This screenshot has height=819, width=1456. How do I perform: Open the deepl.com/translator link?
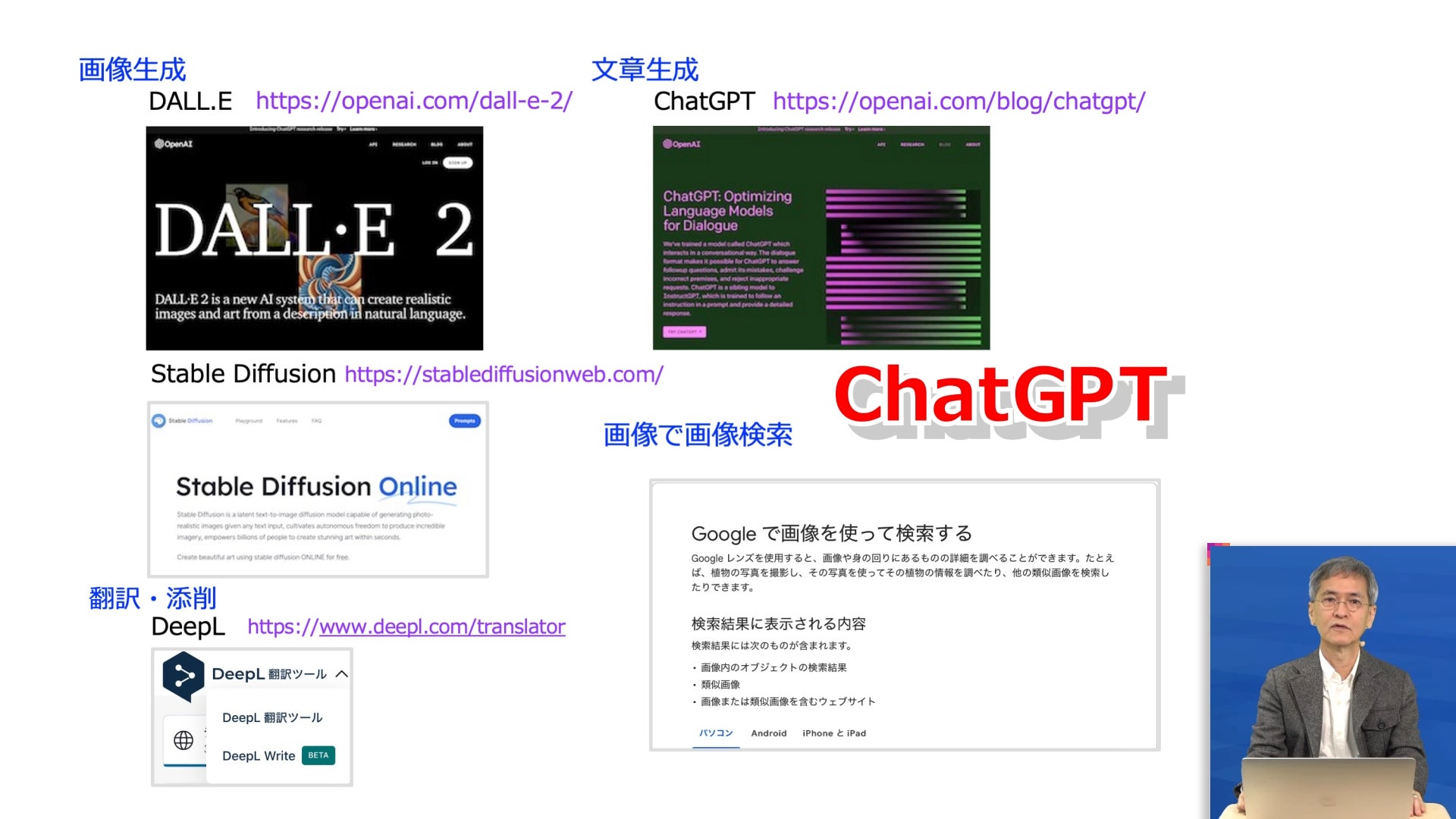(406, 626)
